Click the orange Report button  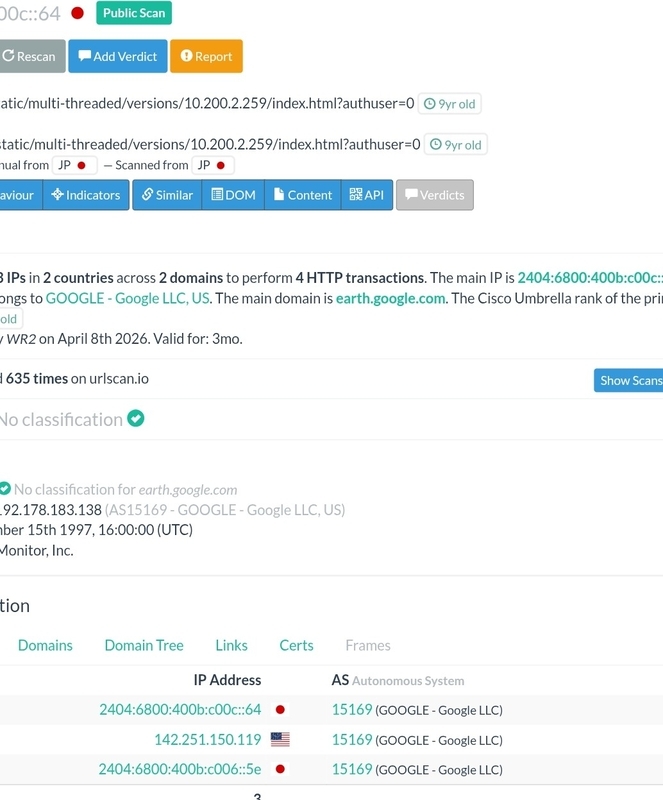pyautogui.click(x=206, y=56)
